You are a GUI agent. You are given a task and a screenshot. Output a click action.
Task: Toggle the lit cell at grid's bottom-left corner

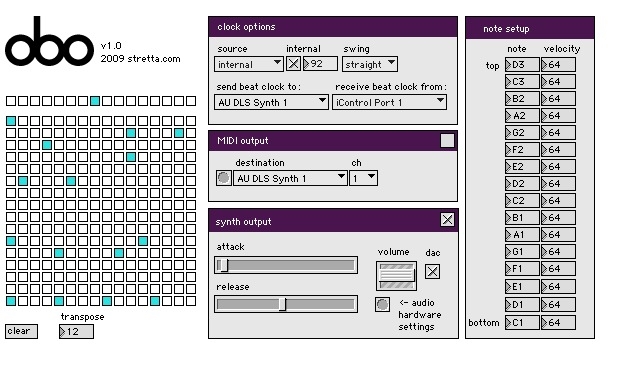pos(11,301)
